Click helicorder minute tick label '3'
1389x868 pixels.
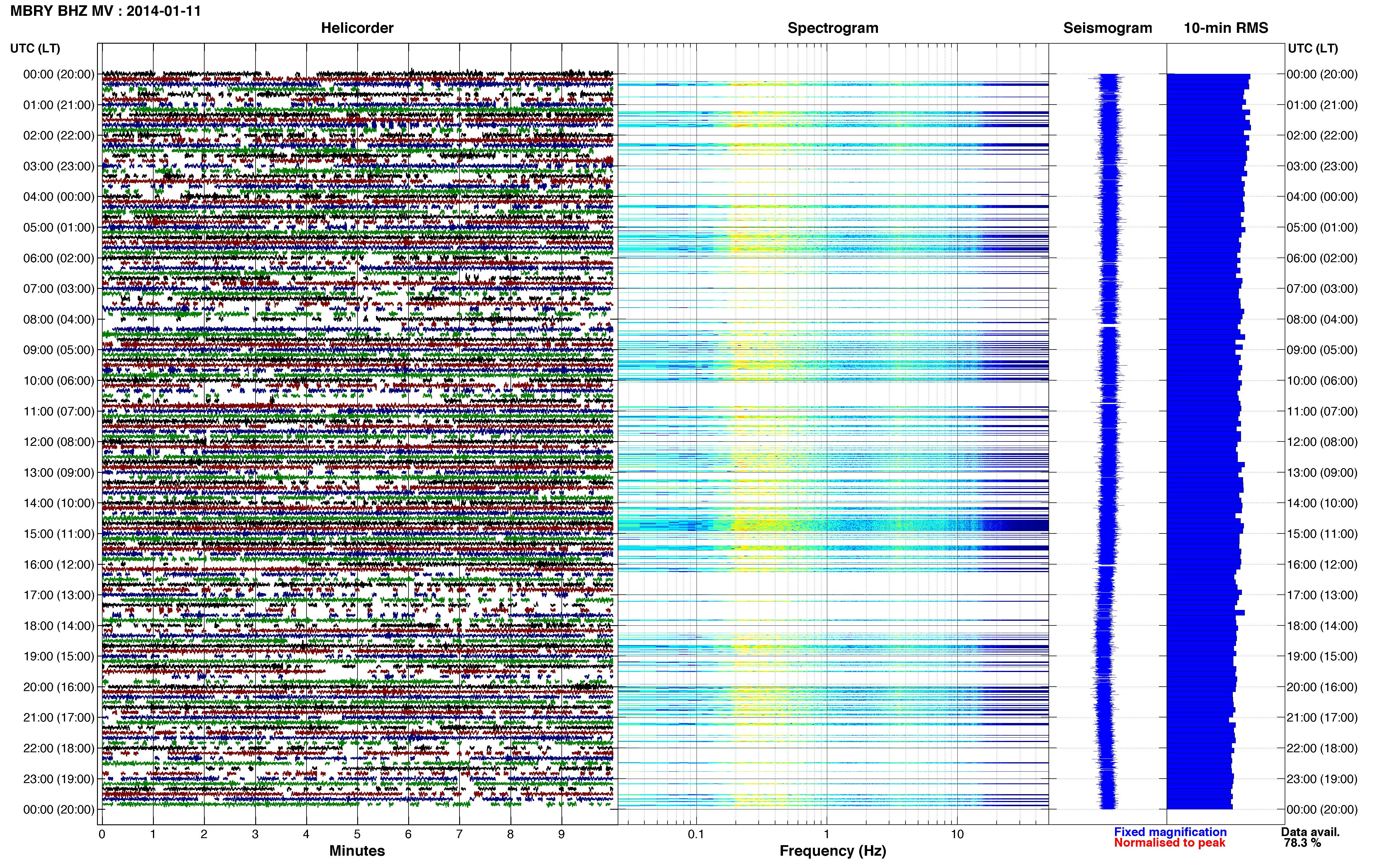(255, 835)
